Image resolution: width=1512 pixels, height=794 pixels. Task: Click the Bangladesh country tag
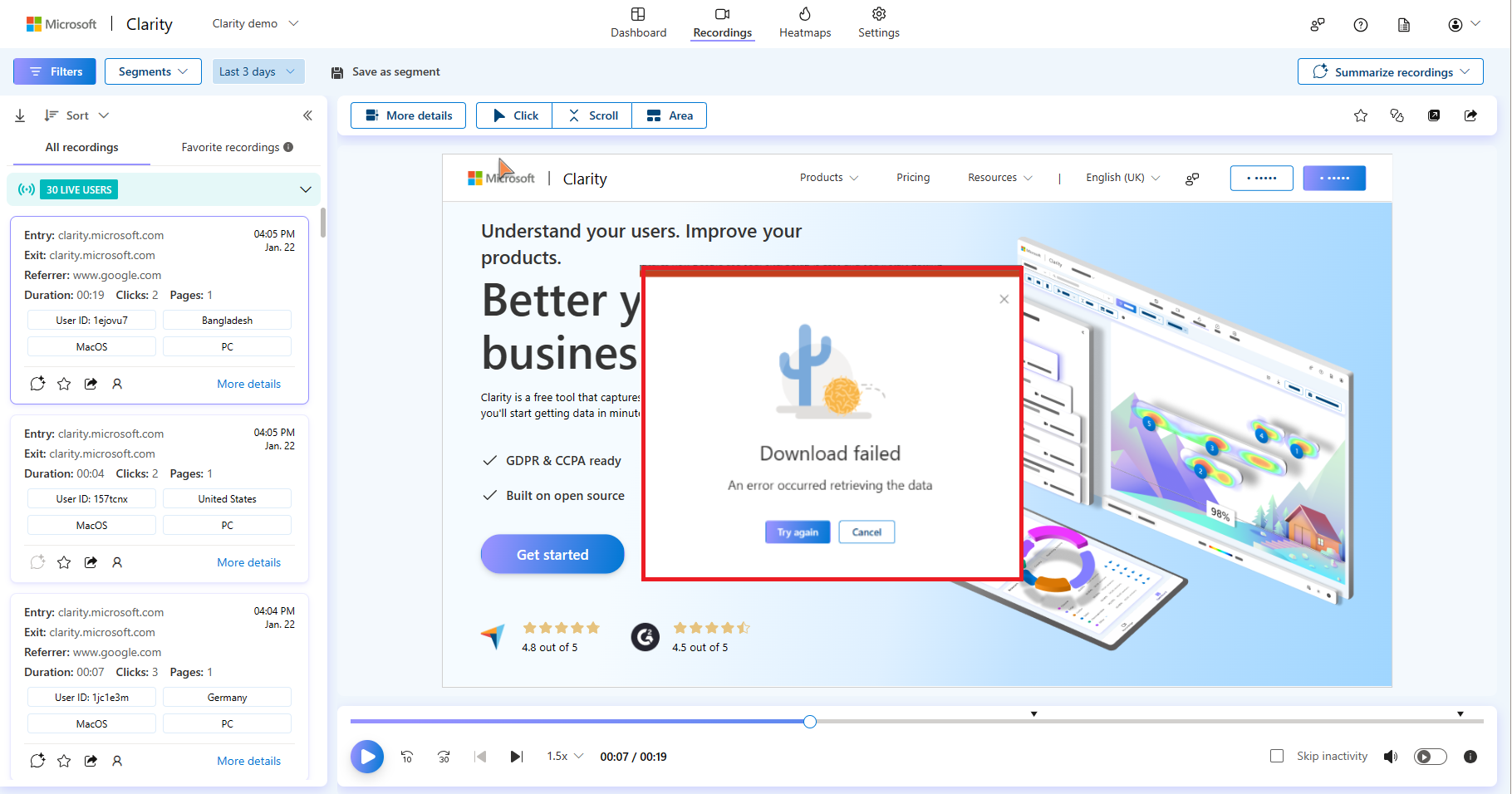click(x=227, y=321)
